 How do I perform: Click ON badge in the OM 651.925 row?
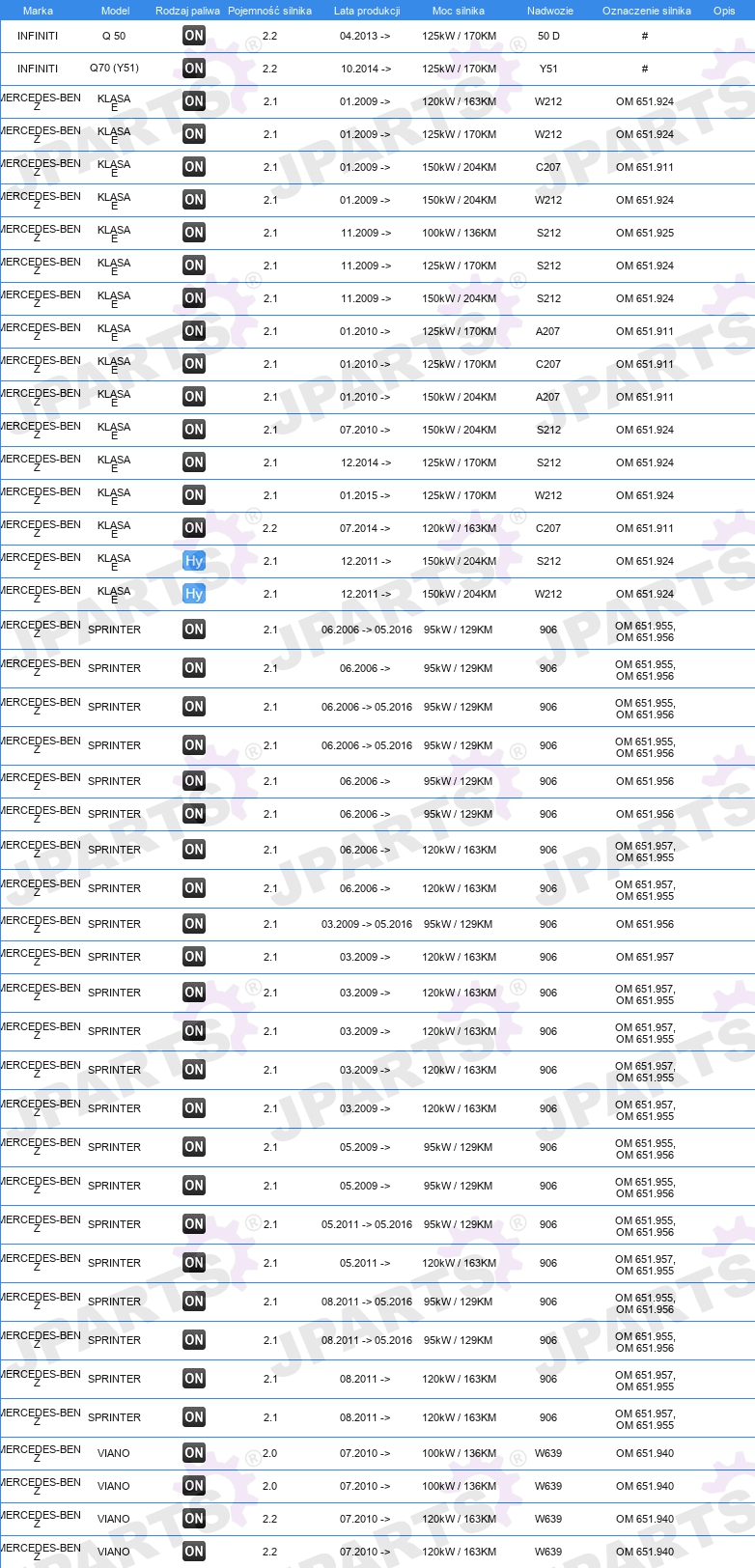(x=194, y=233)
